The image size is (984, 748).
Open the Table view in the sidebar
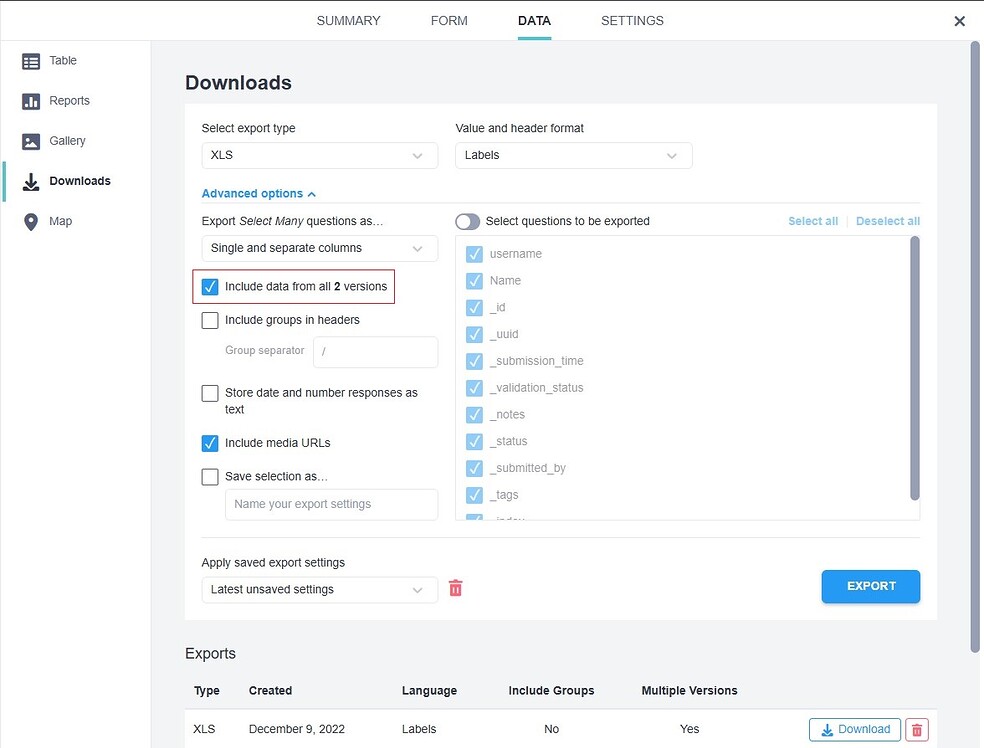point(60,60)
